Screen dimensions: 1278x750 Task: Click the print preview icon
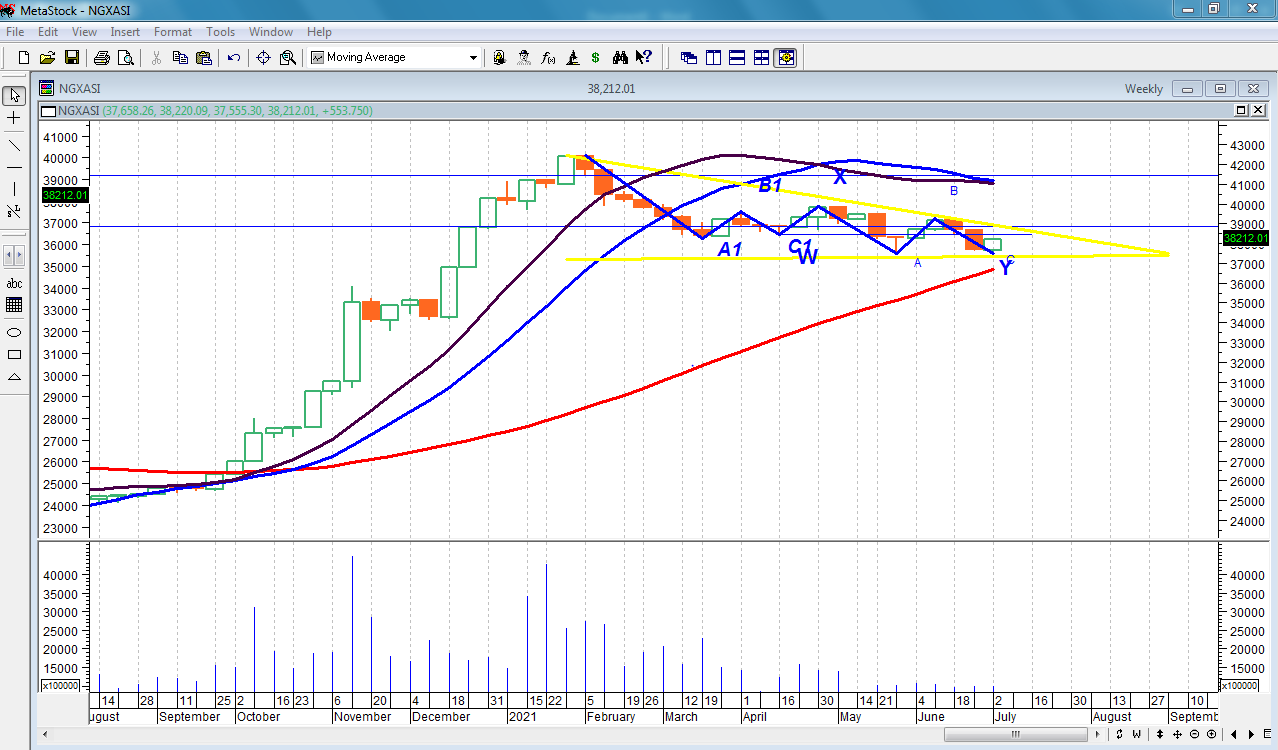coord(125,58)
